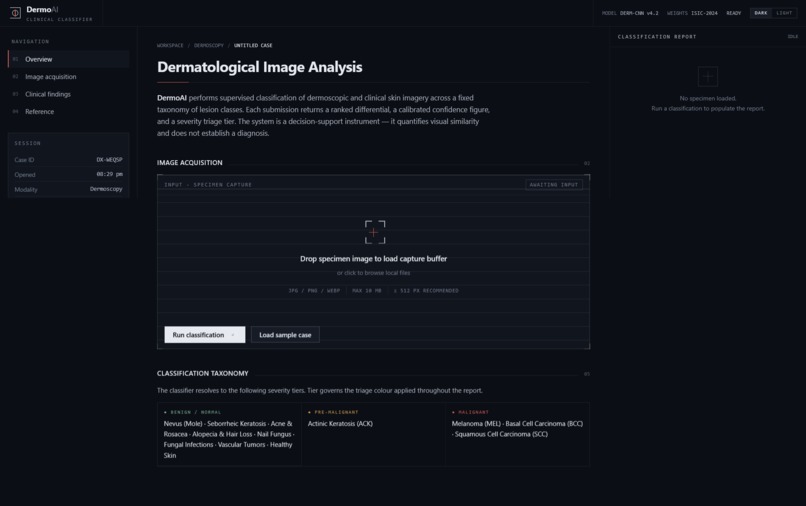Click the Classification Report panel heading

coord(657,37)
